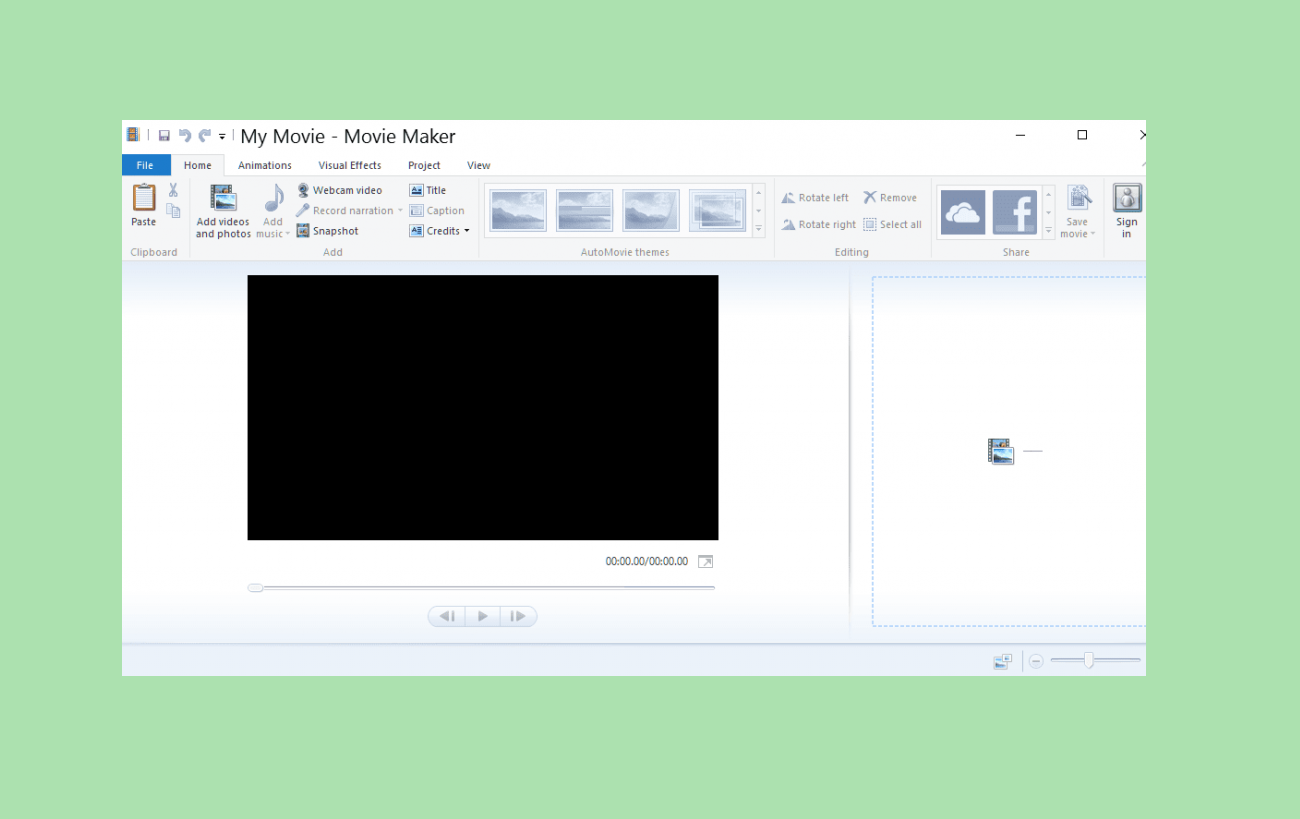
Task: Switch to the Animations tab
Action: click(x=265, y=165)
